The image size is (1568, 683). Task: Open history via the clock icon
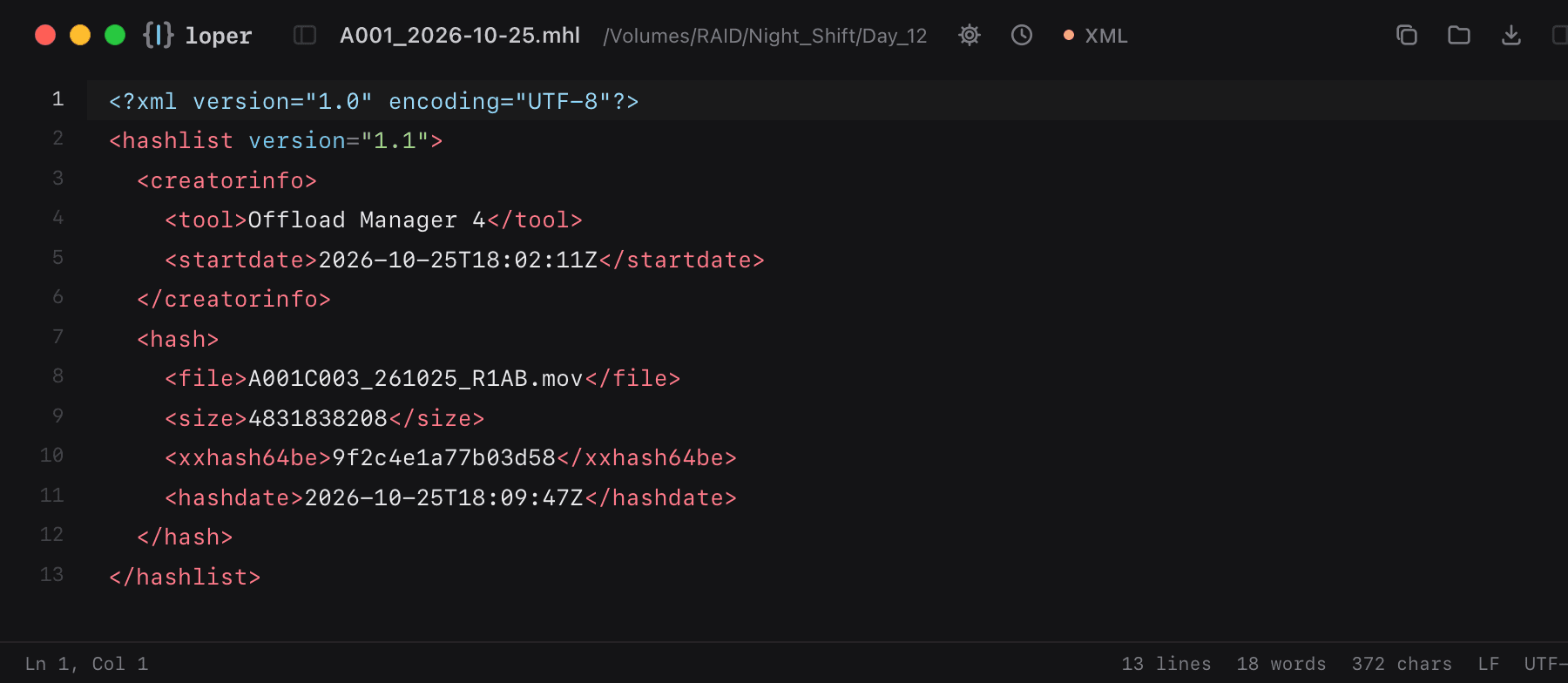1022,35
